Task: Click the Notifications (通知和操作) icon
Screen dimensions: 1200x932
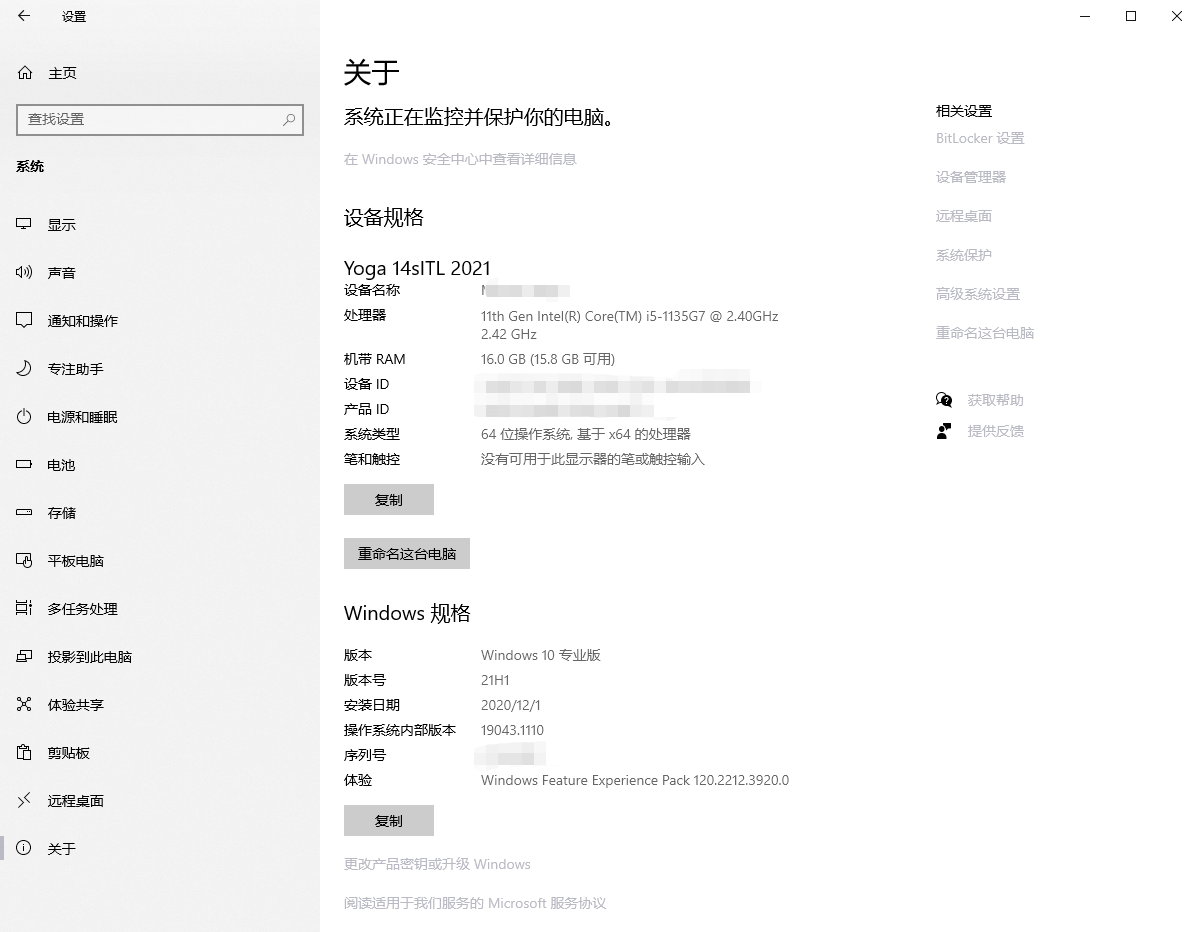Action: [25, 321]
